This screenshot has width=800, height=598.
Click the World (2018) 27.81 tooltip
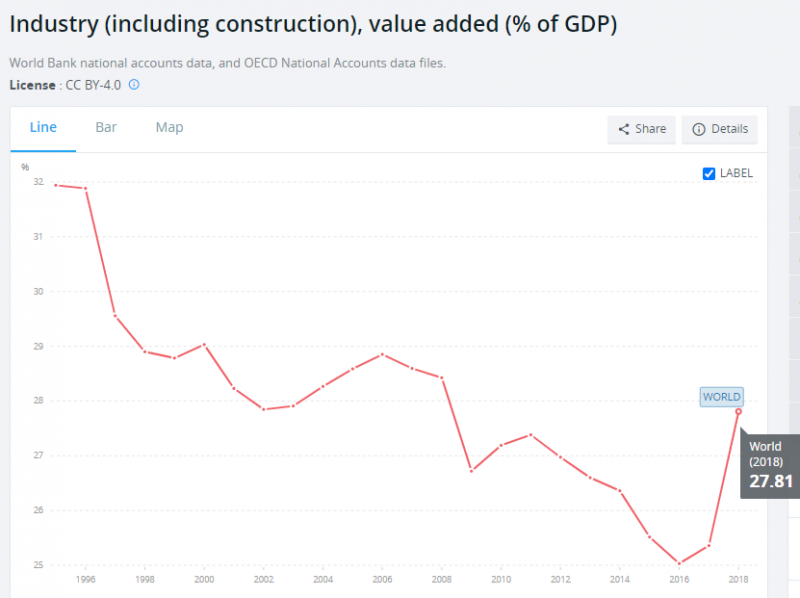click(771, 465)
